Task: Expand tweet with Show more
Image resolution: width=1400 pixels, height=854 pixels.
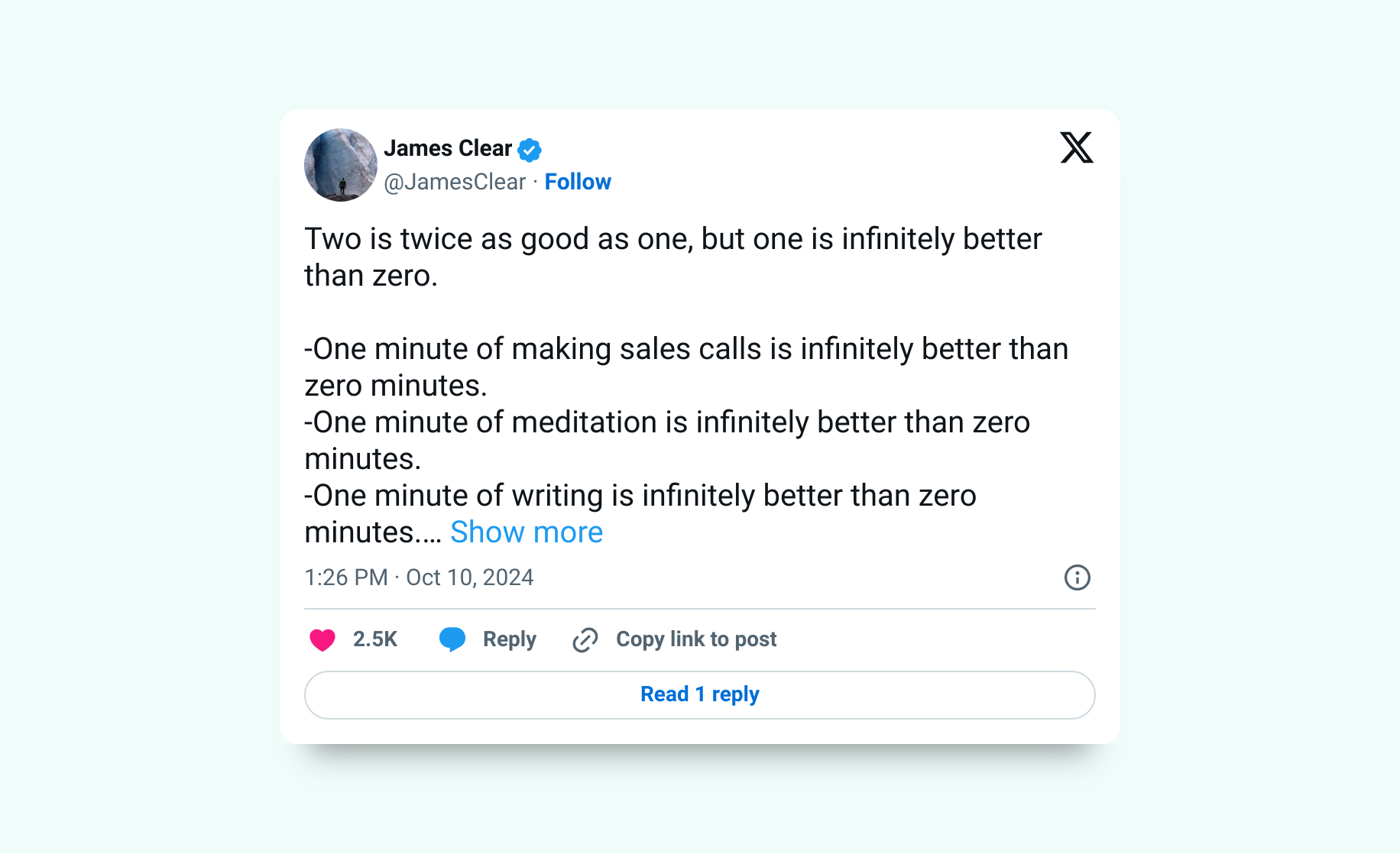Action: 527,532
